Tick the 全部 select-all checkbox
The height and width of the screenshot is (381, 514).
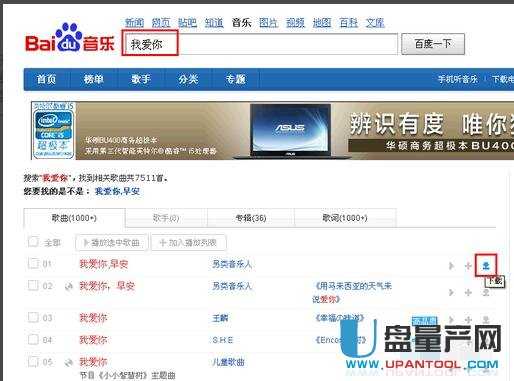(x=33, y=242)
